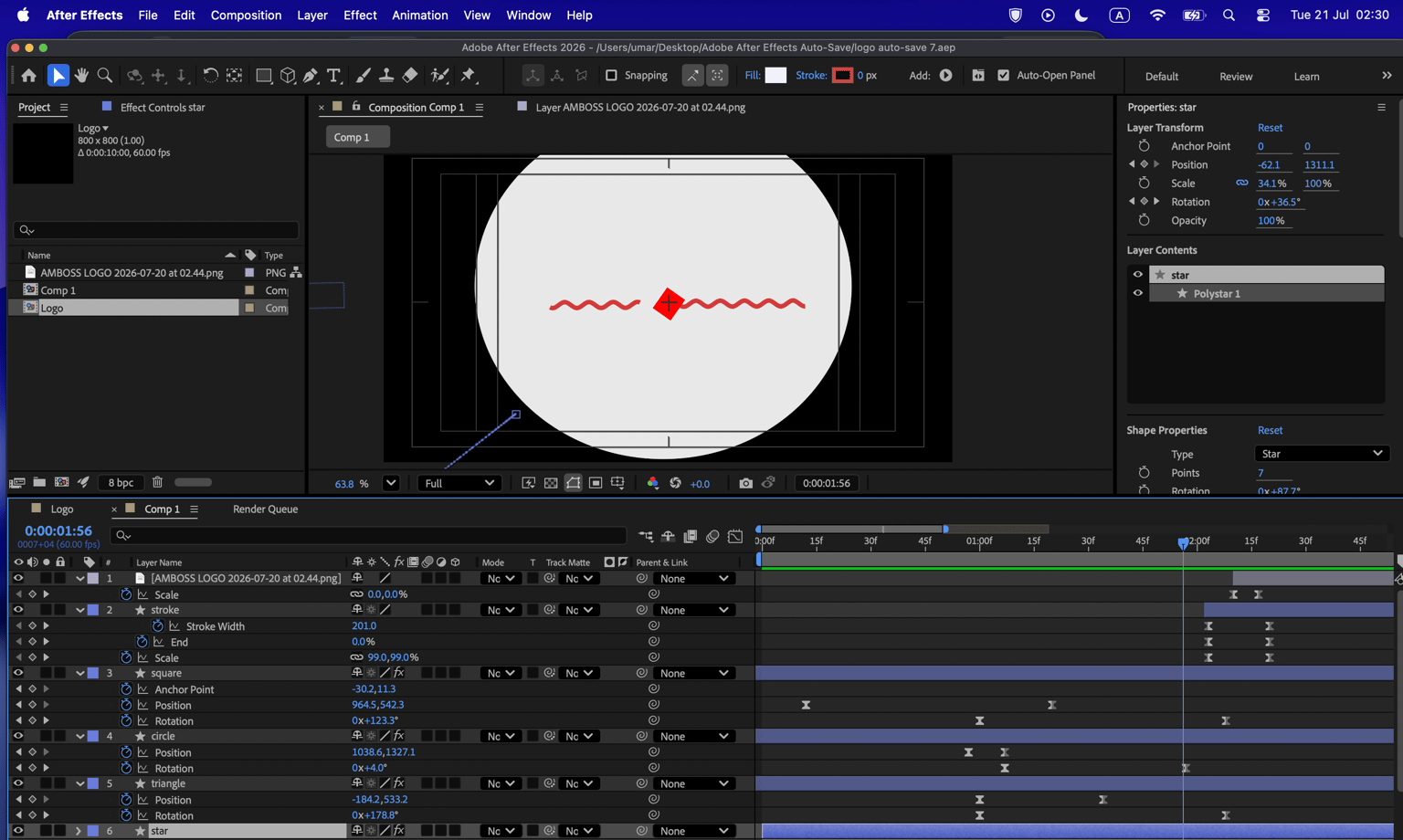The height and width of the screenshot is (840, 1403).
Task: Select the Pen tool
Action: 311,76
